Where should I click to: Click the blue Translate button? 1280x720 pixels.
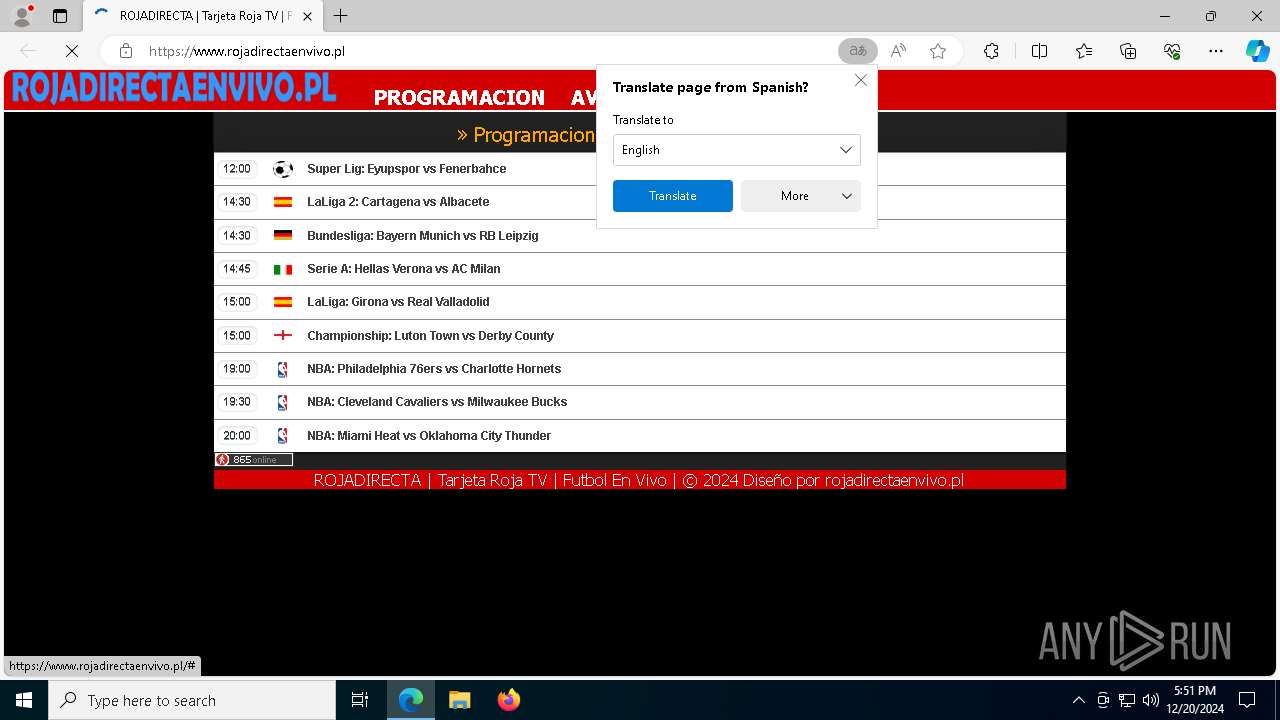(x=673, y=196)
